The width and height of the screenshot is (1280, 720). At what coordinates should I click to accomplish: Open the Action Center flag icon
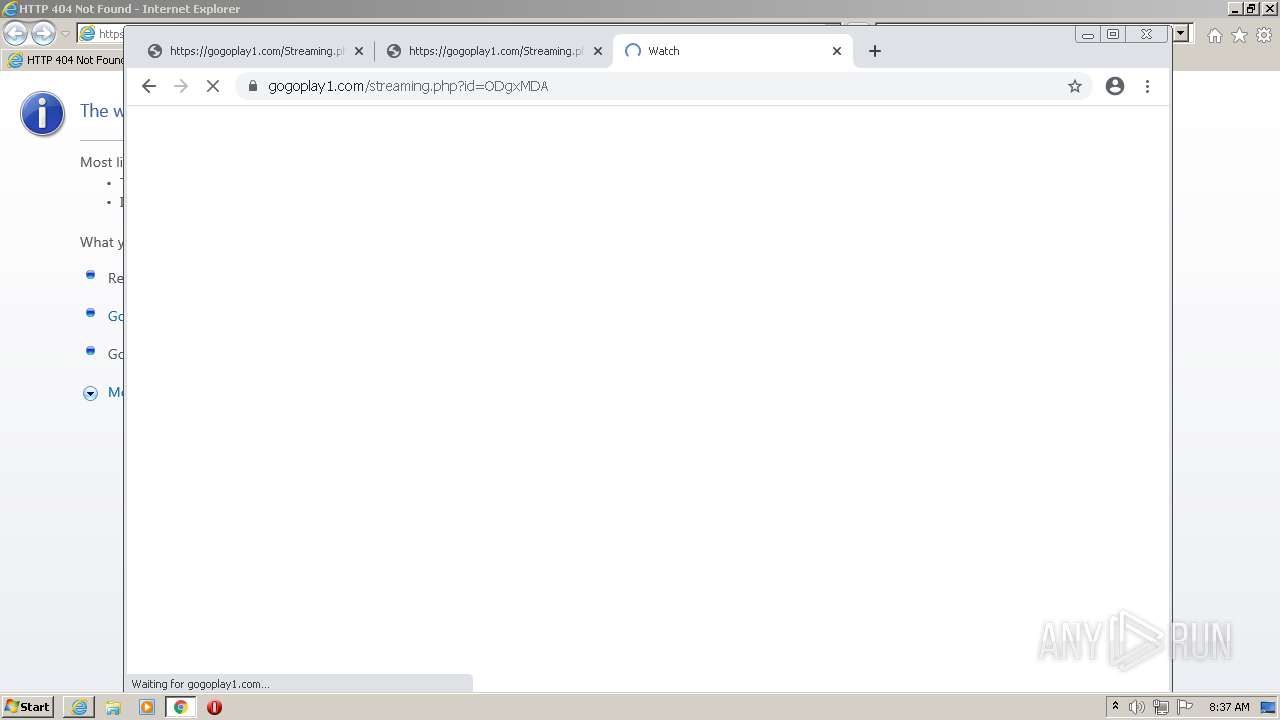1185,707
